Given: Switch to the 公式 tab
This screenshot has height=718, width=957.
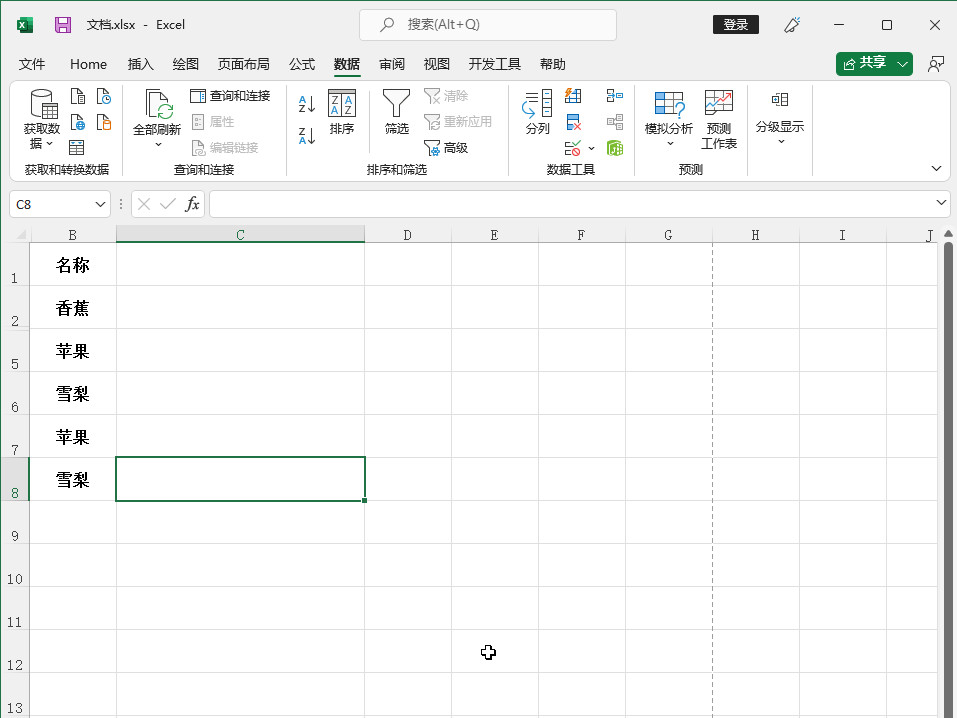Looking at the screenshot, I should coord(302,64).
